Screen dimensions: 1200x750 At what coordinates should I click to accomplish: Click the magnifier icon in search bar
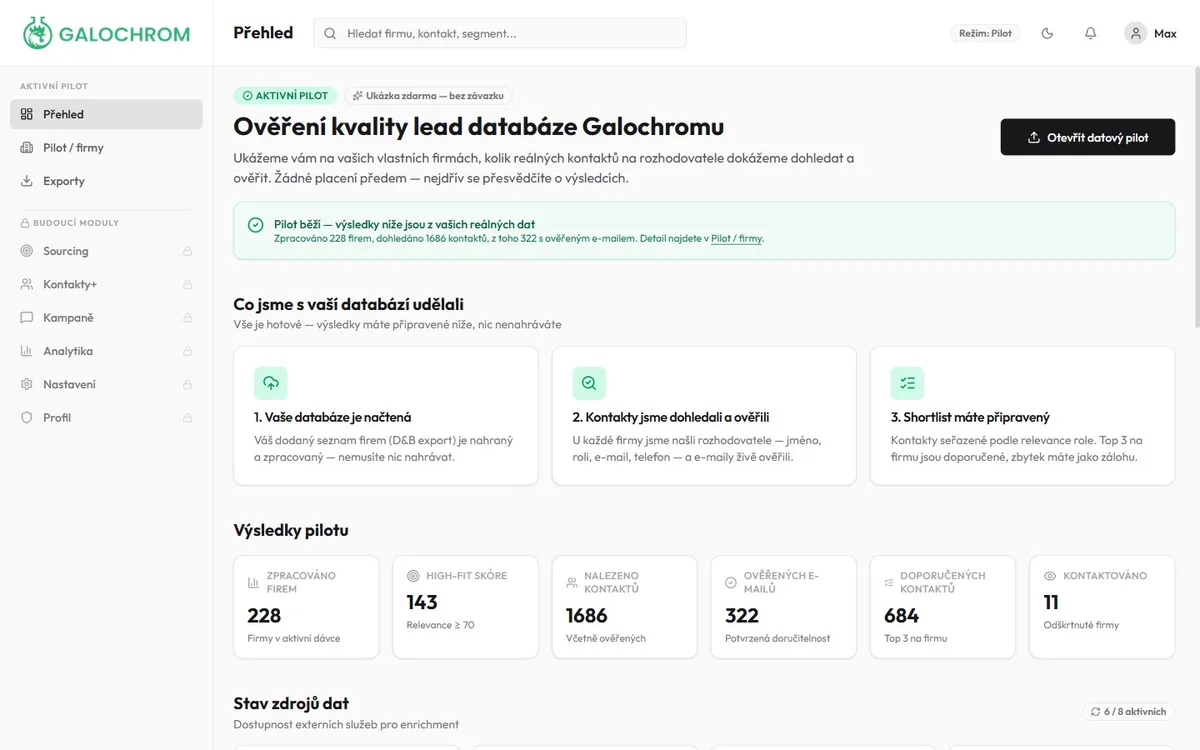pos(330,33)
